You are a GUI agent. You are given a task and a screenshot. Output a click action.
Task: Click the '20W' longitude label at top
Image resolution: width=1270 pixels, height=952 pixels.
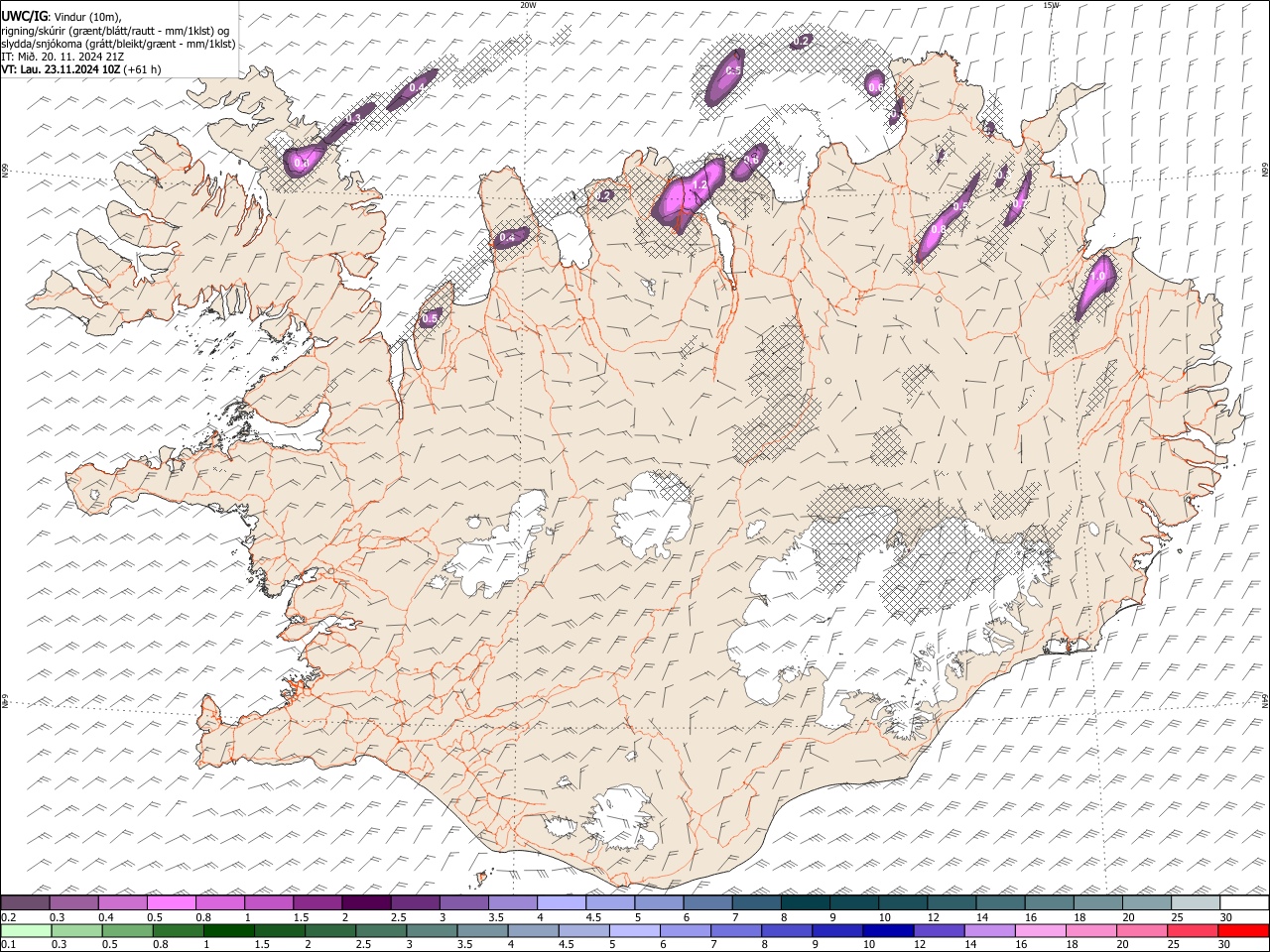pyautogui.click(x=528, y=5)
